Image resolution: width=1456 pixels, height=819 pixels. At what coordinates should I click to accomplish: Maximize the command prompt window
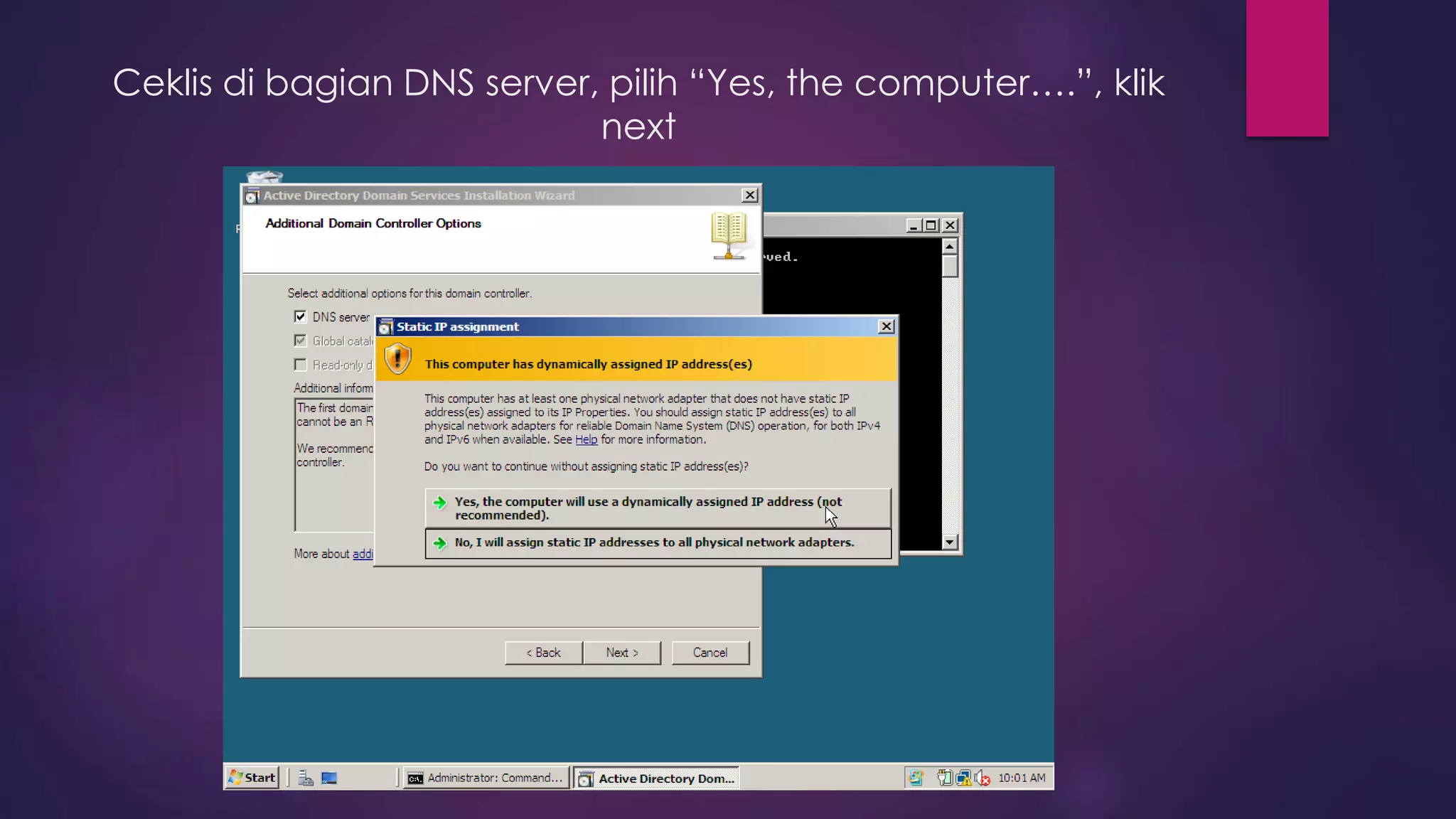pyautogui.click(x=931, y=225)
